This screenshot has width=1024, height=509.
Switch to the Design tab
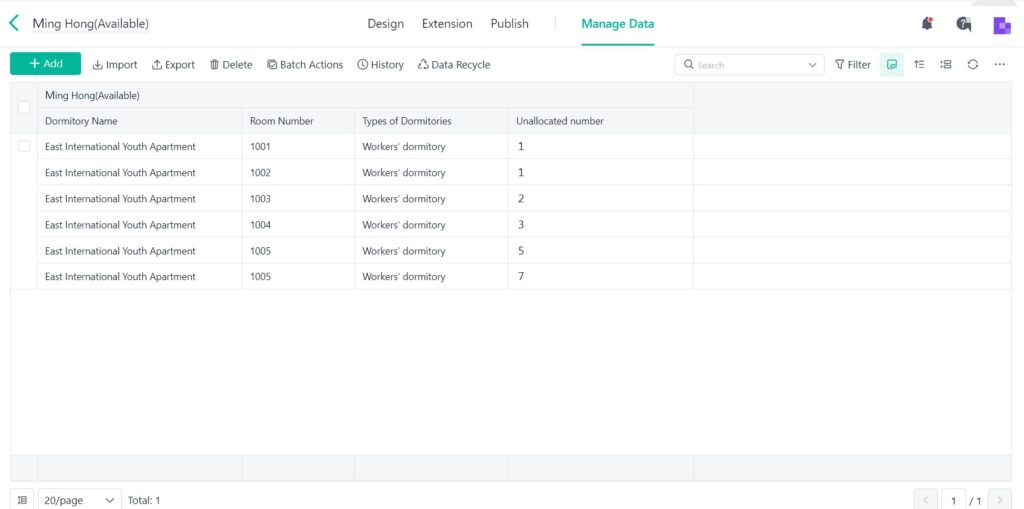[385, 24]
